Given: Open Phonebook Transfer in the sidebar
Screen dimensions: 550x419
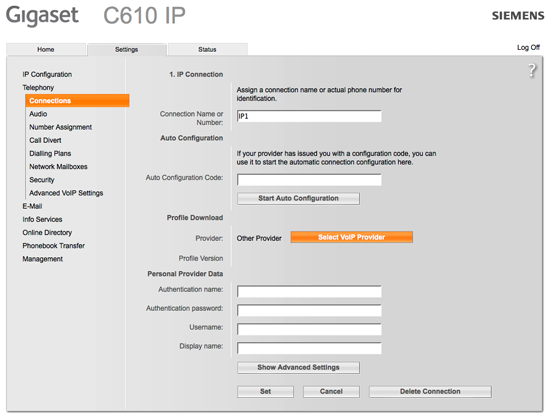Looking at the screenshot, I should [x=54, y=246].
